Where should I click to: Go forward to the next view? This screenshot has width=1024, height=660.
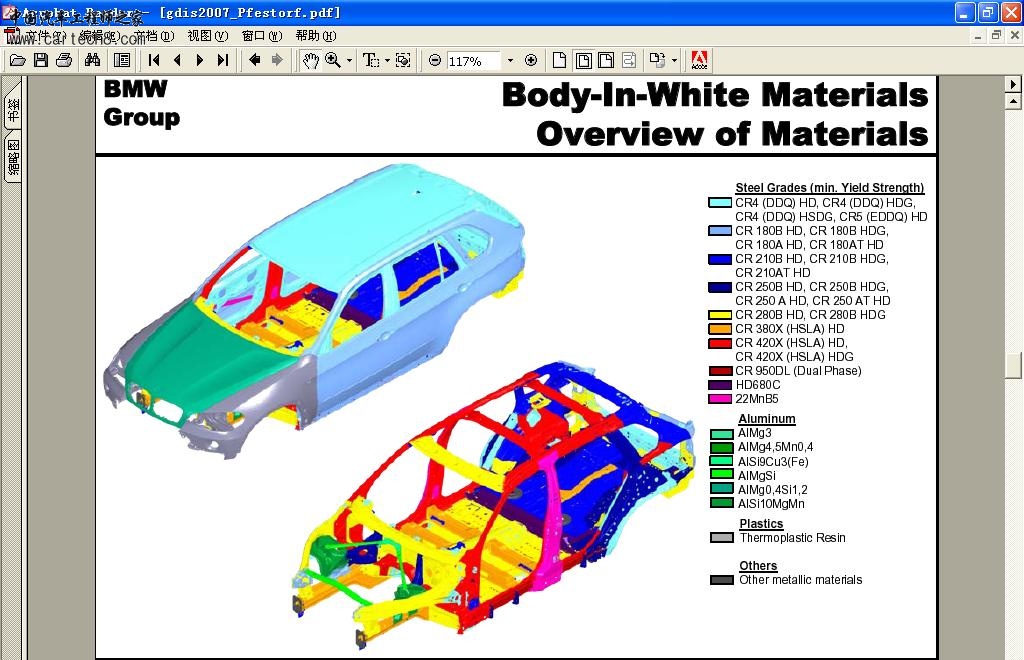pyautogui.click(x=278, y=61)
